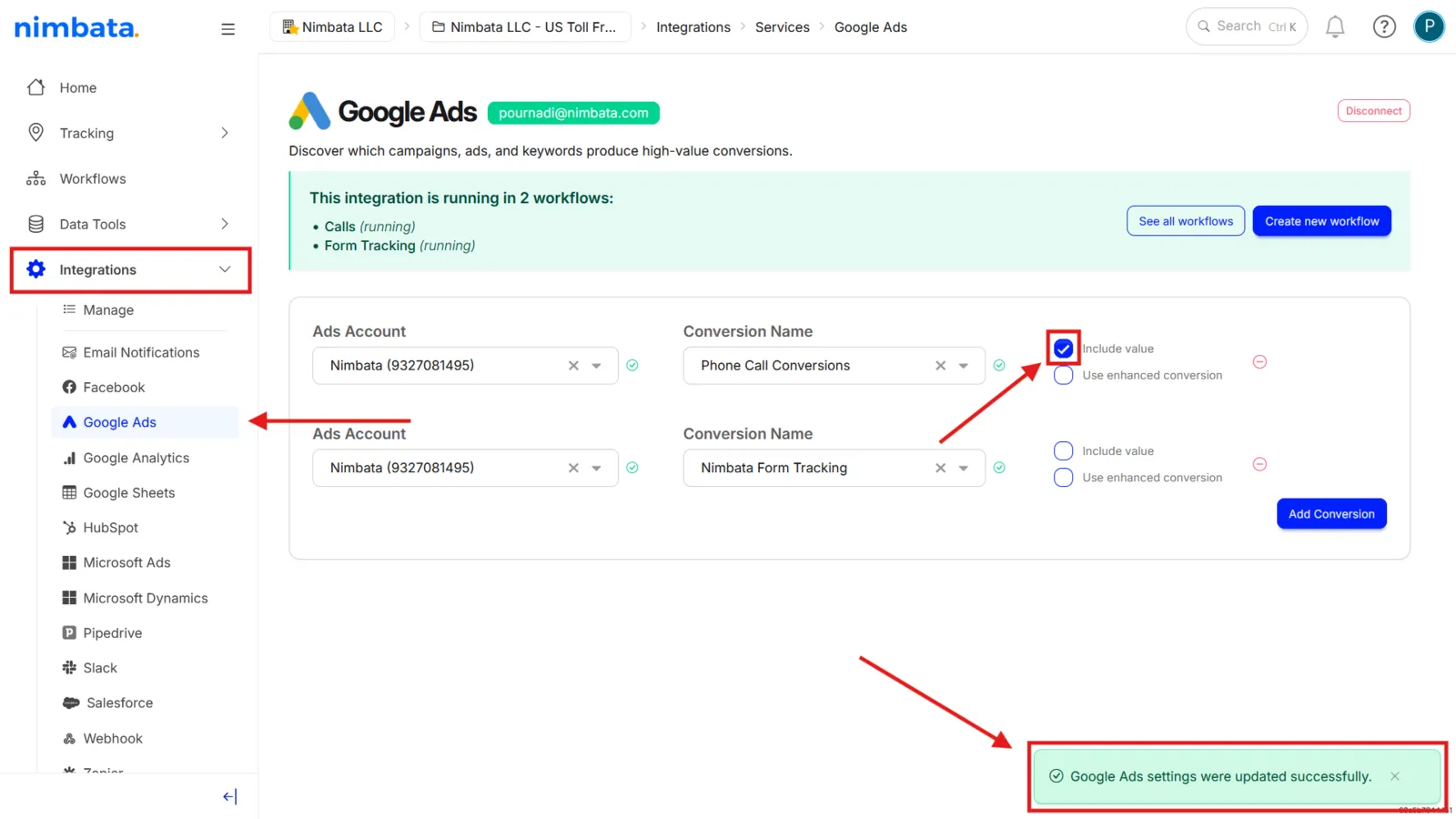This screenshot has height=819, width=1456.
Task: Click the HubSpot icon in integrations list
Action: tap(69, 528)
